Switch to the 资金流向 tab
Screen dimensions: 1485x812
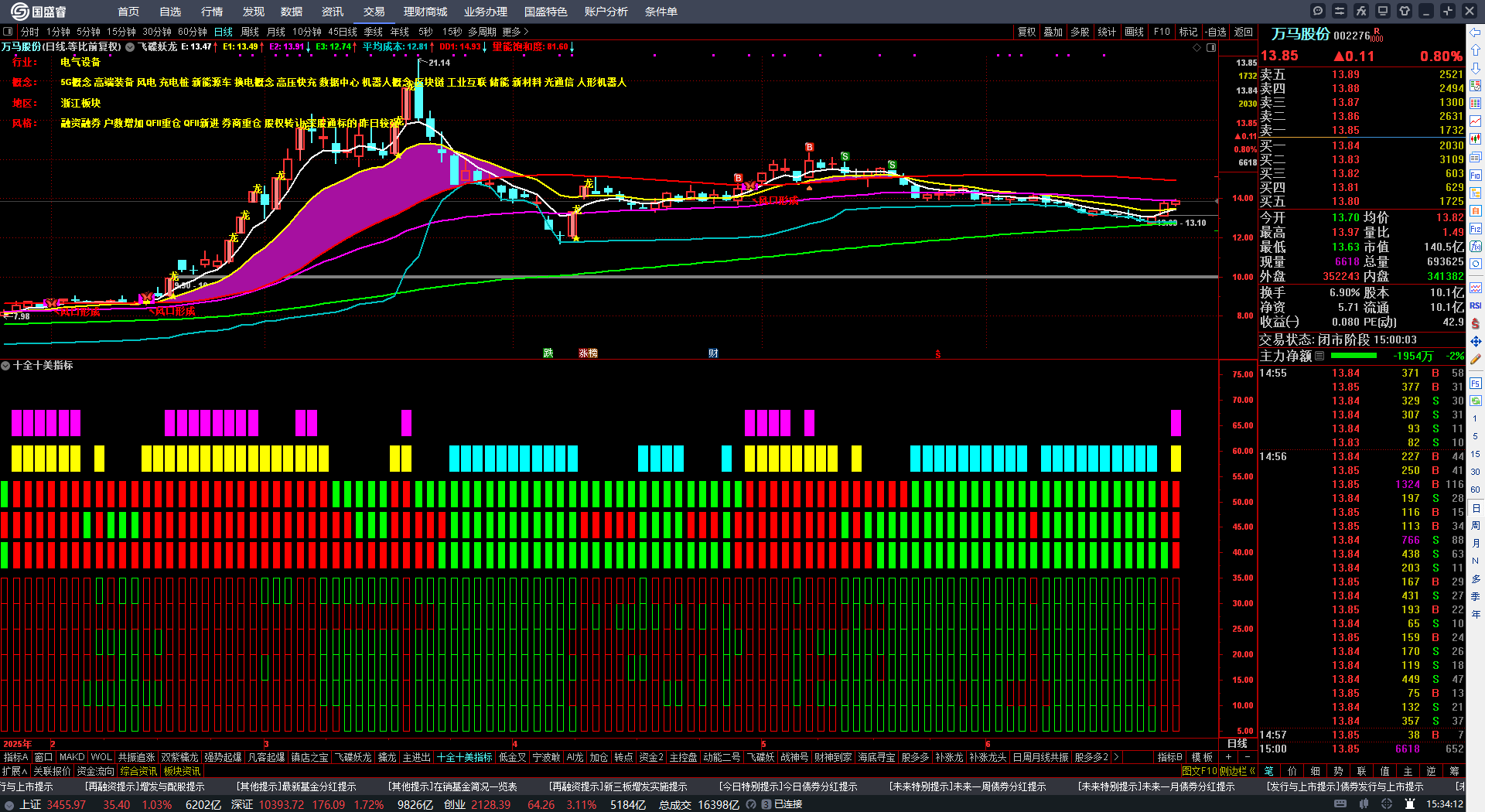point(95,771)
